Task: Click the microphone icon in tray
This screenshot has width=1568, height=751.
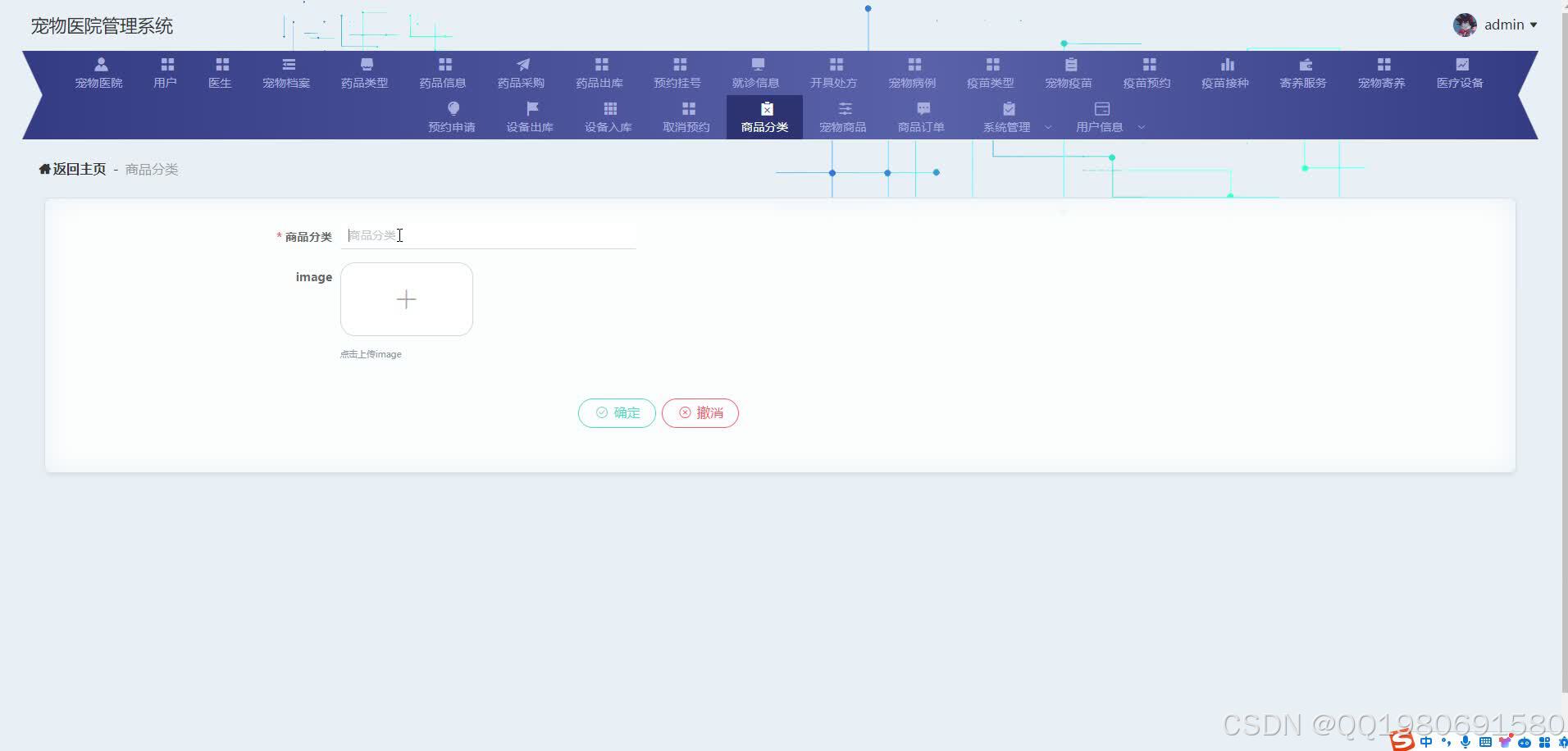Action: click(1465, 742)
